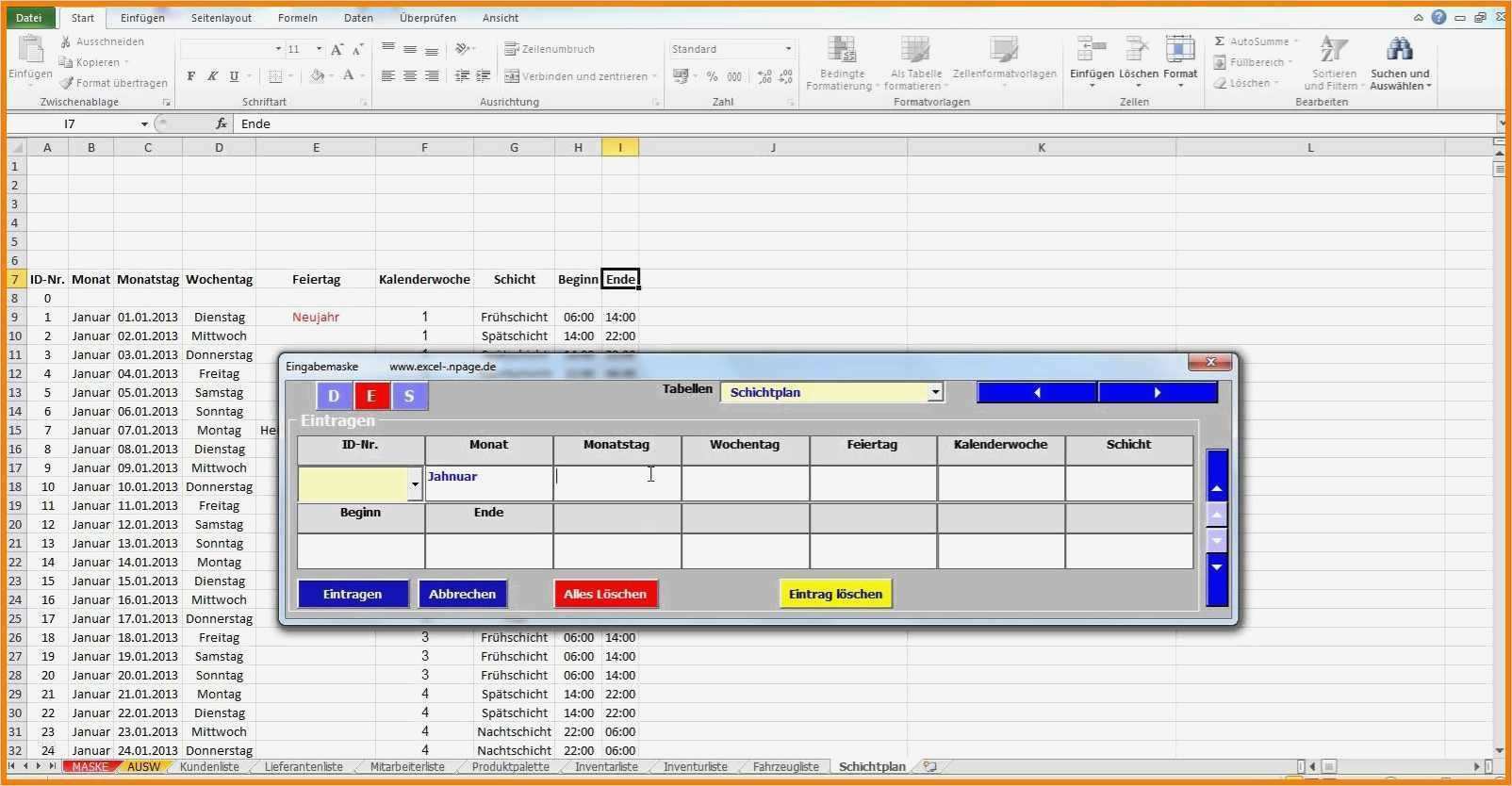Go to previous table with left arrow
Image resolution: width=1512 pixels, height=786 pixels.
(1037, 392)
